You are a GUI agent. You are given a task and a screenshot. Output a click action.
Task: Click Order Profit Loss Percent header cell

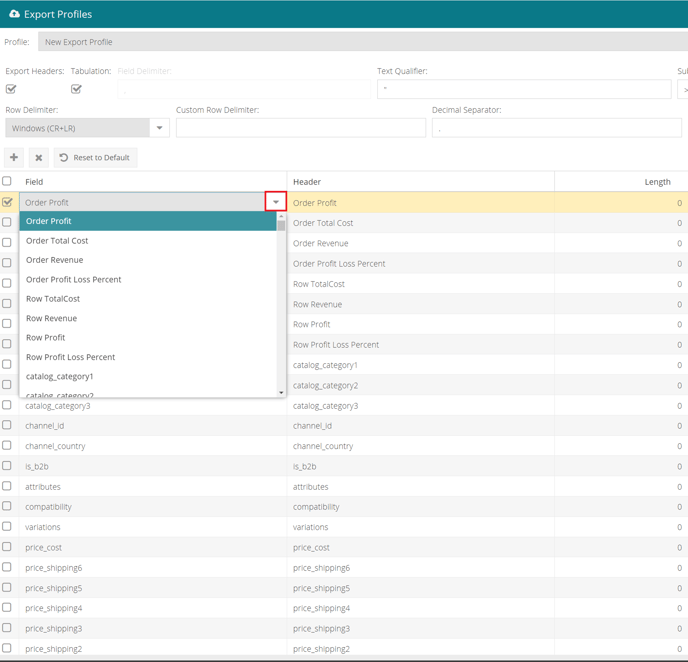click(x=420, y=264)
